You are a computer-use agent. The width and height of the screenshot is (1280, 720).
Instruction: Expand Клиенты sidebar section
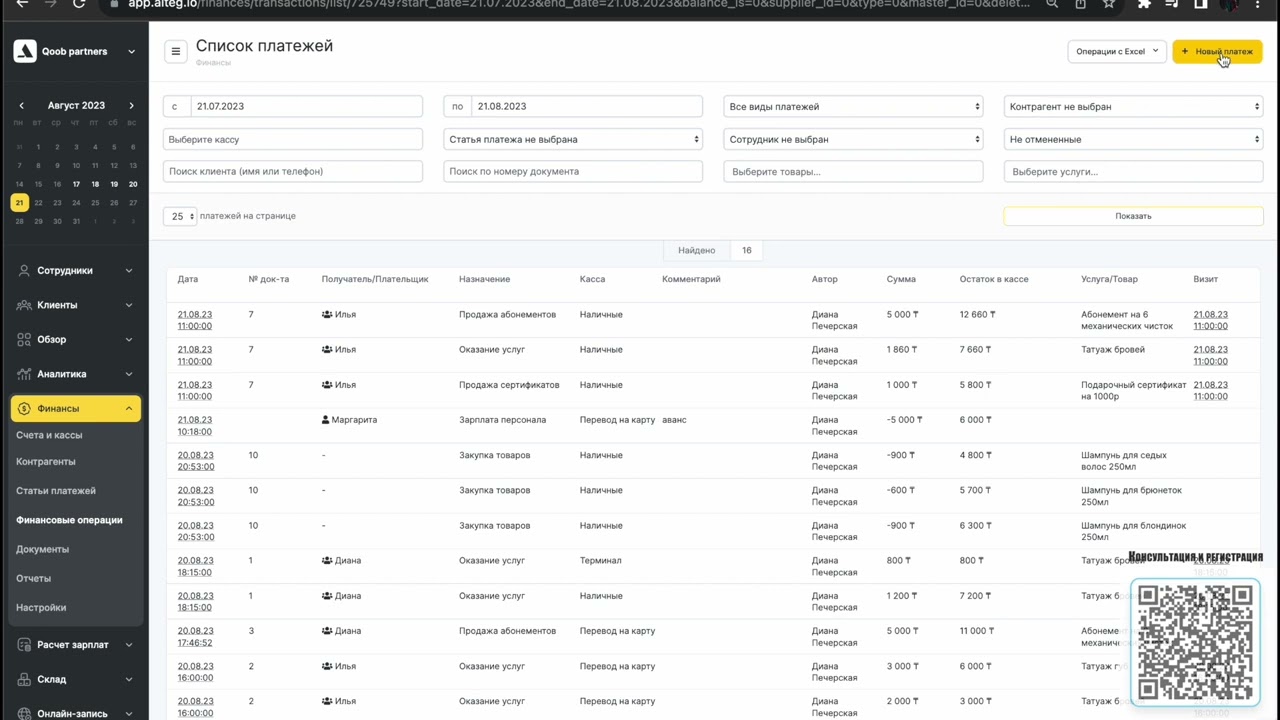tap(75, 305)
